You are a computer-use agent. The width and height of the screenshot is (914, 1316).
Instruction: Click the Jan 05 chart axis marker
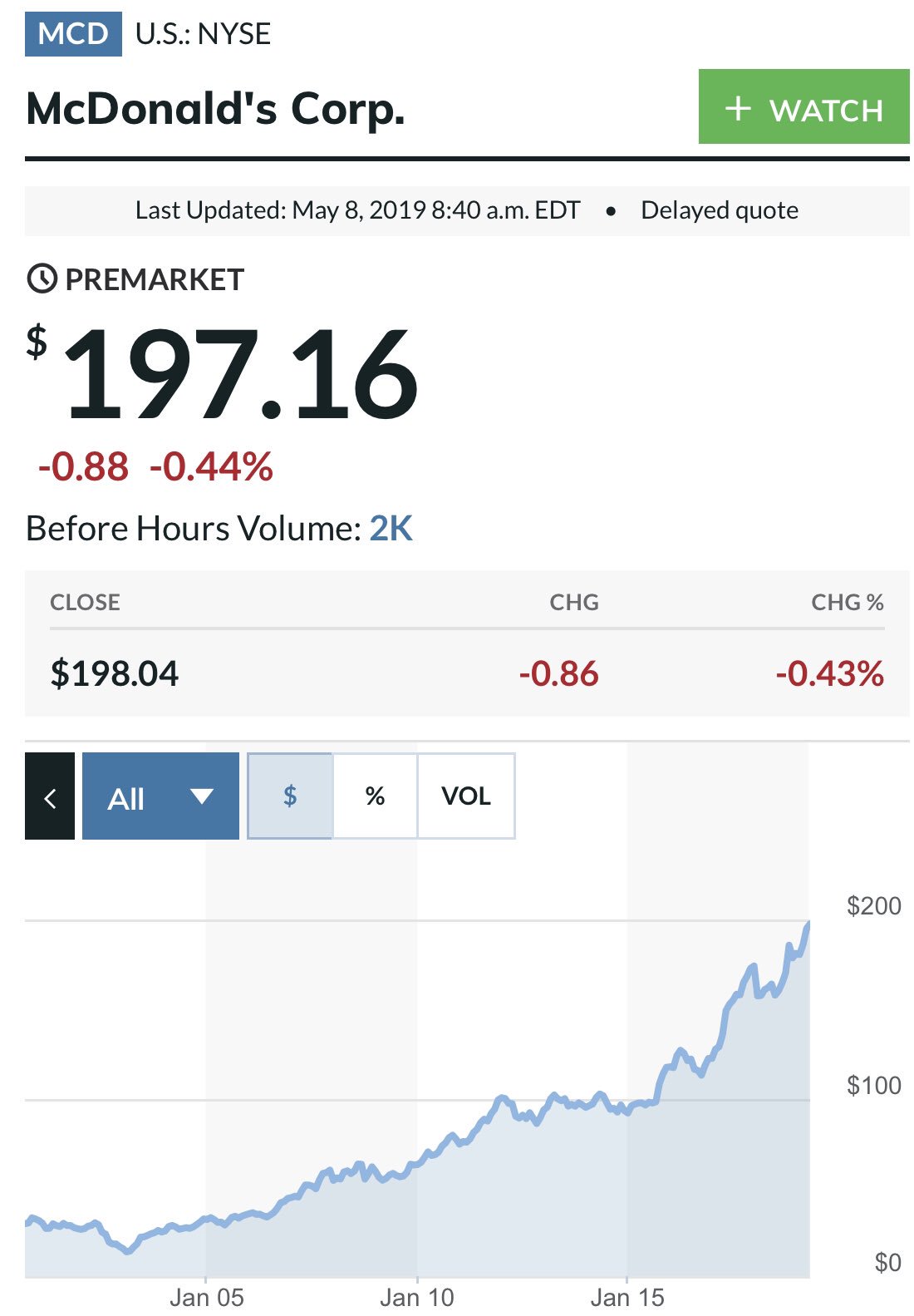point(206,1297)
